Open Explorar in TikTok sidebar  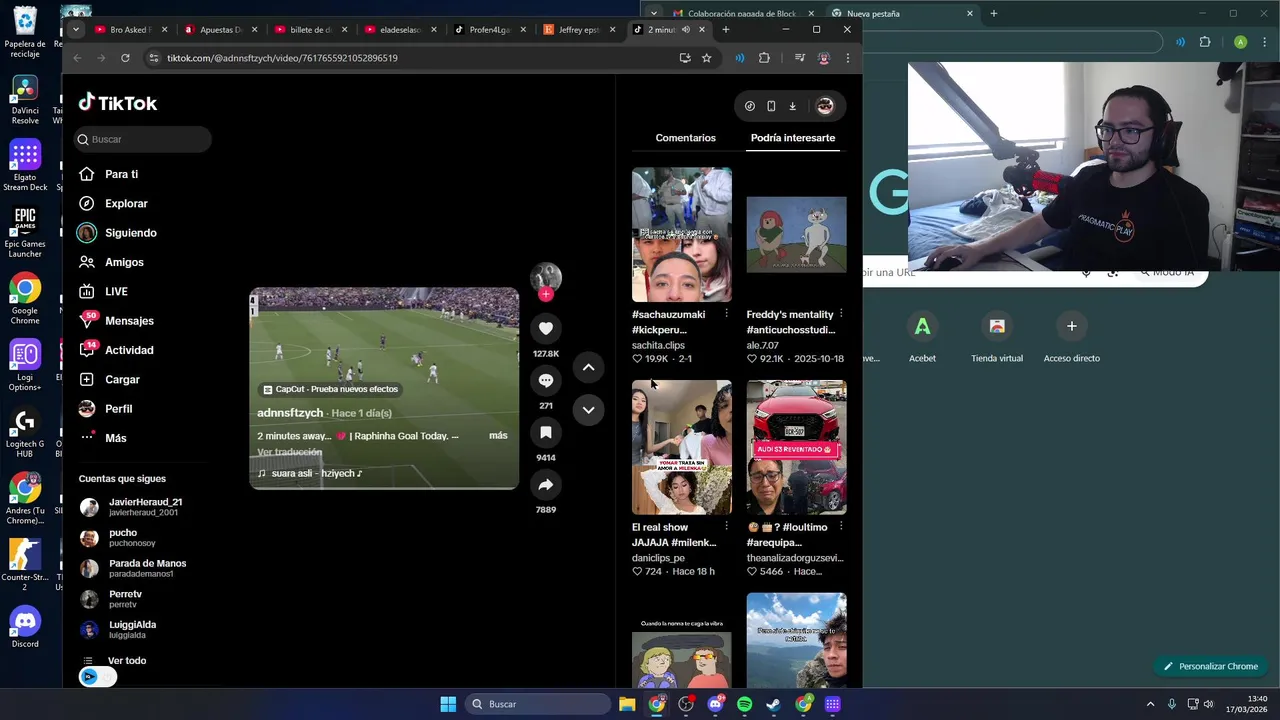pos(126,203)
